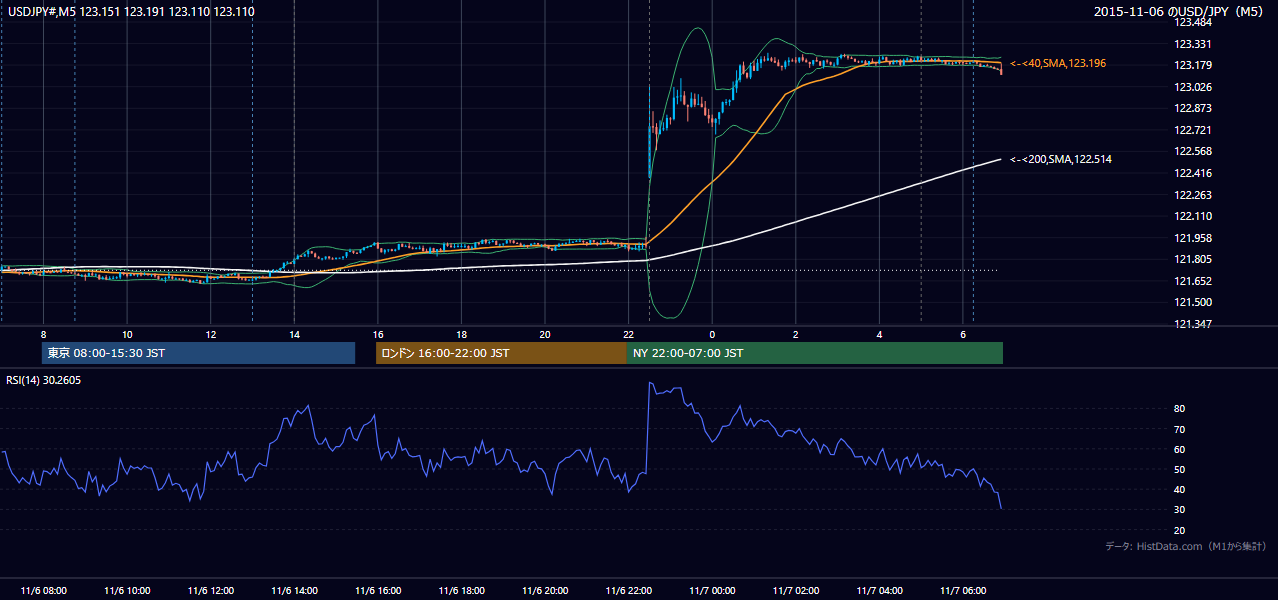Click price axis value 121.652
The height and width of the screenshot is (600, 1278).
pos(1193,281)
